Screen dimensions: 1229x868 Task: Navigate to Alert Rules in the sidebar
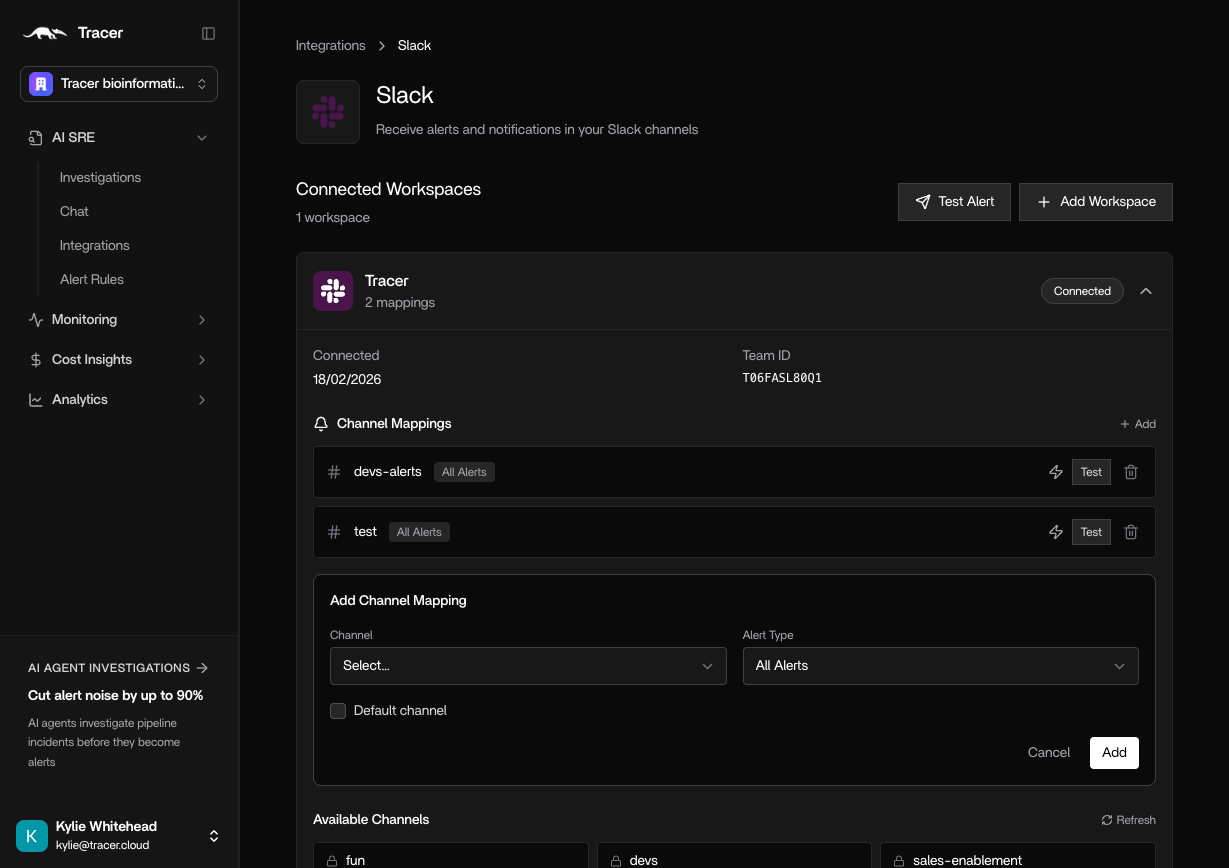(x=92, y=279)
